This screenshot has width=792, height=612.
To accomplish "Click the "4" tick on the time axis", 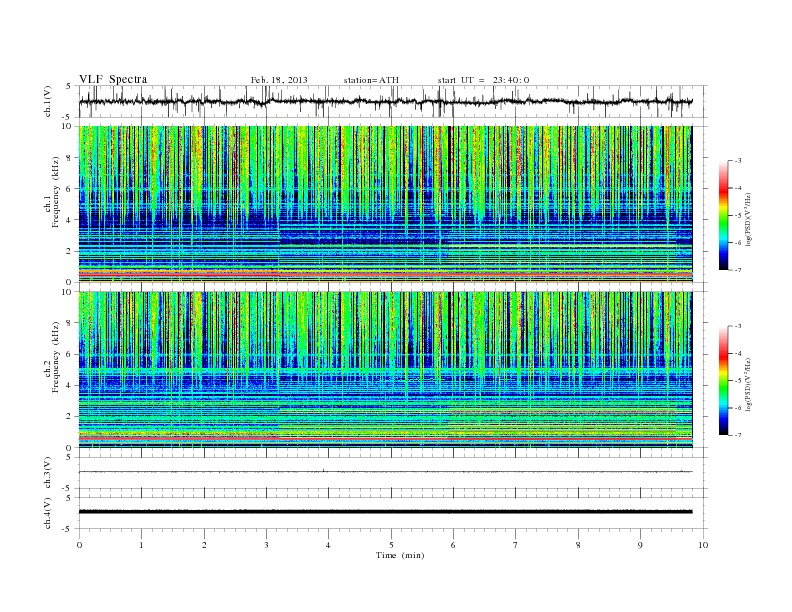I will tap(328, 545).
